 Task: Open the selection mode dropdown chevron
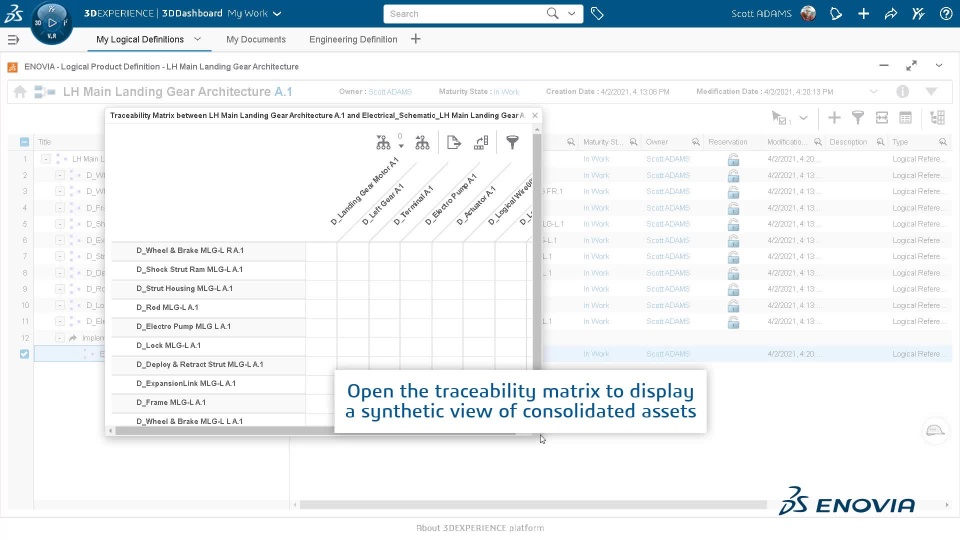click(x=803, y=118)
